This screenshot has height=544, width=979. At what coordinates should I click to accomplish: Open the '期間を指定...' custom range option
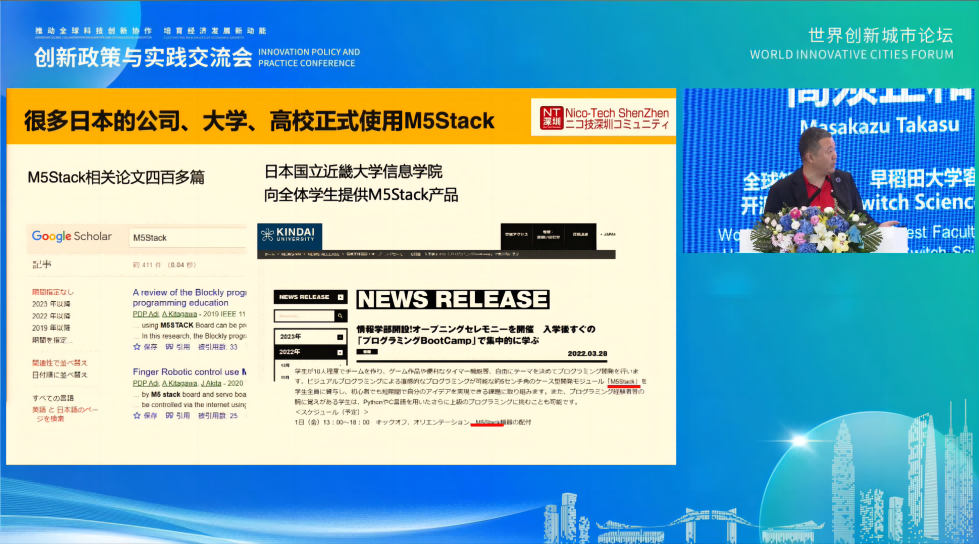pos(52,340)
